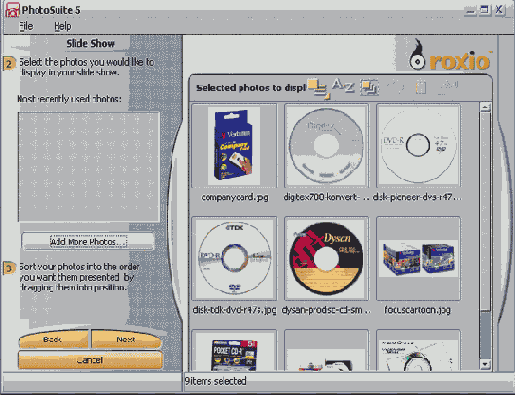This screenshot has height=395, width=515.
Task: Select the fotoscartoon.jpg thumbnail
Action: pyautogui.click(x=418, y=258)
